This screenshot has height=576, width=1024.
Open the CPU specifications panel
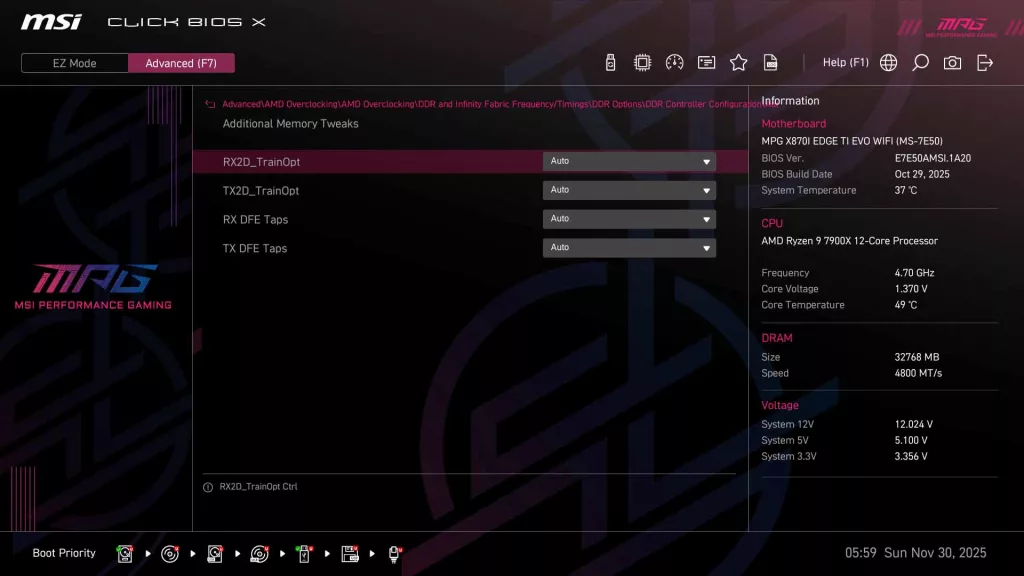click(x=643, y=61)
